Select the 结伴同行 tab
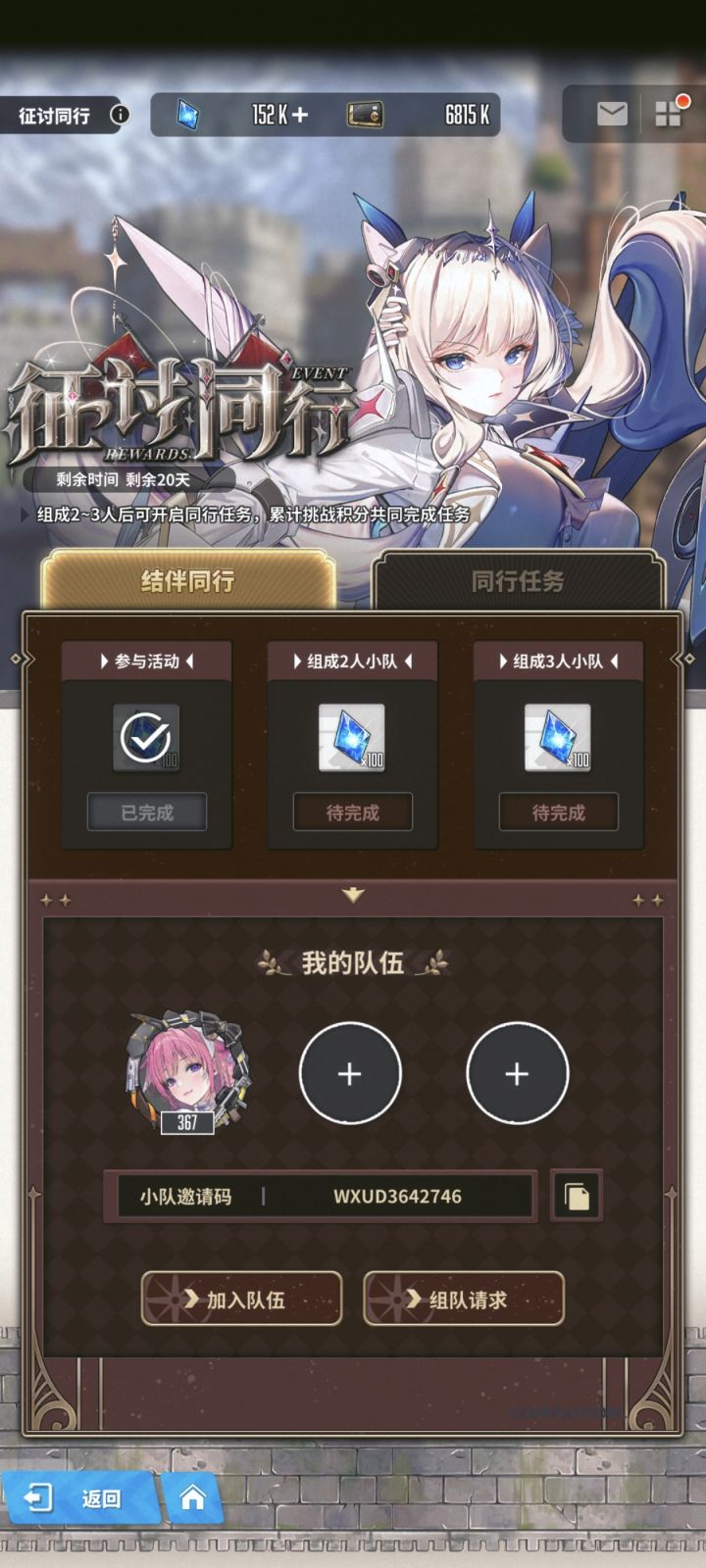The height and width of the screenshot is (1568, 706). pyautogui.click(x=187, y=581)
